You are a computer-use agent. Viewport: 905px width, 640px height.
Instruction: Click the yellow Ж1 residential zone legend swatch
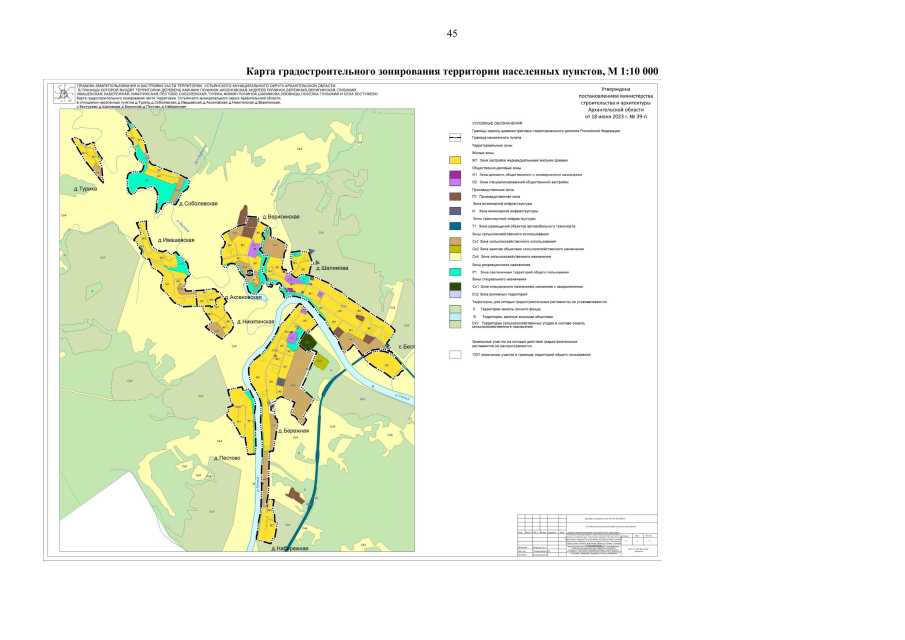455,160
